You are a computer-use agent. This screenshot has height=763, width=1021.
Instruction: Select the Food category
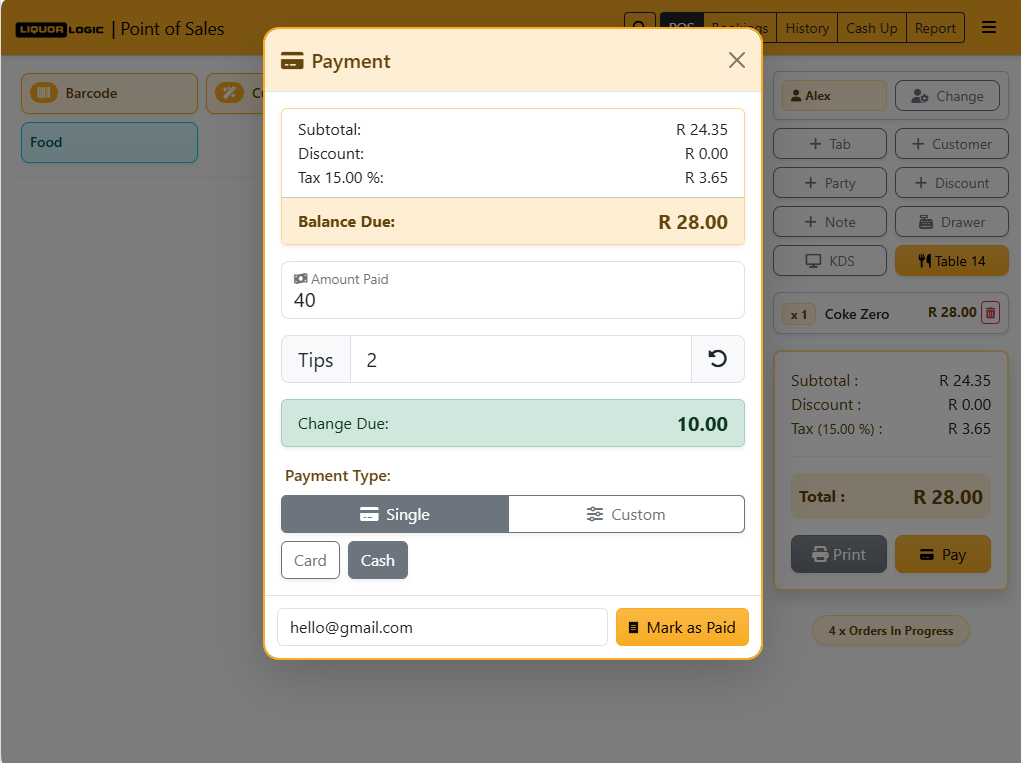(109, 143)
